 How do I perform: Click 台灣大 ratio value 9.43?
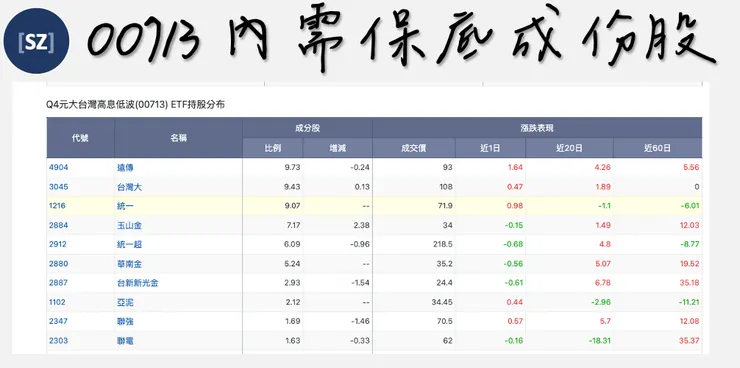click(x=293, y=186)
